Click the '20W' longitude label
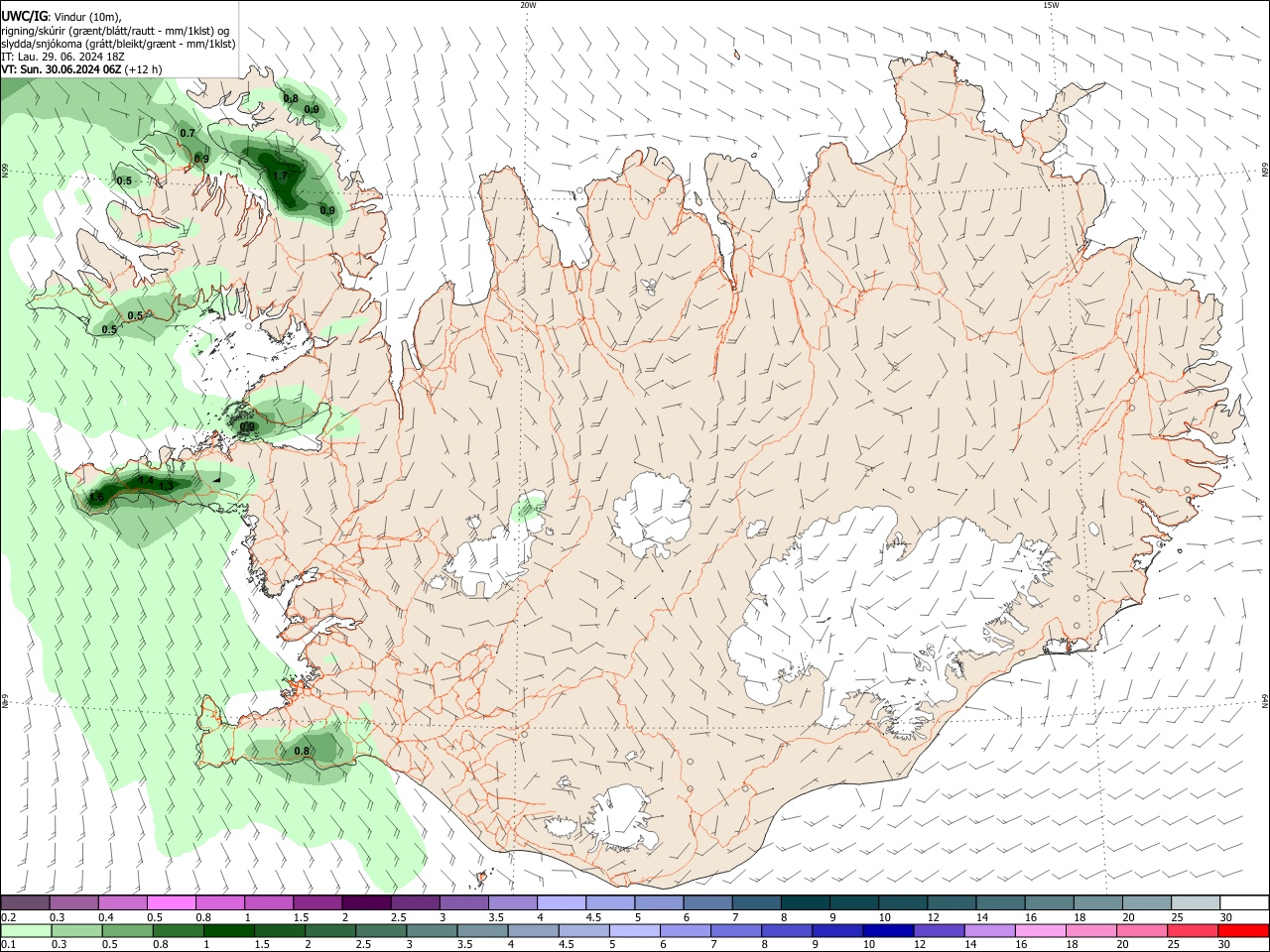 528,5
